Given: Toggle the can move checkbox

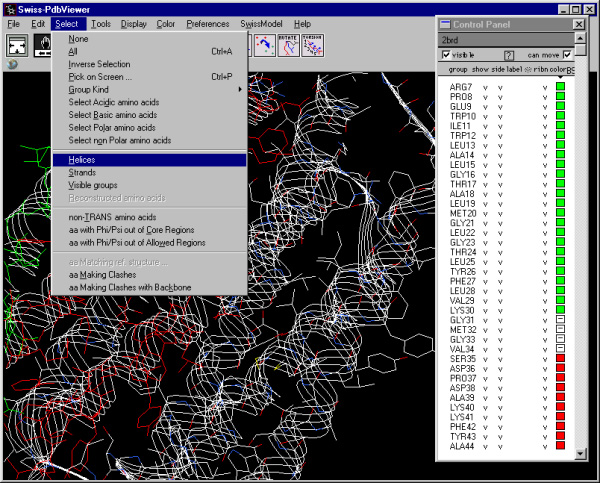Looking at the screenshot, I should 568,55.
